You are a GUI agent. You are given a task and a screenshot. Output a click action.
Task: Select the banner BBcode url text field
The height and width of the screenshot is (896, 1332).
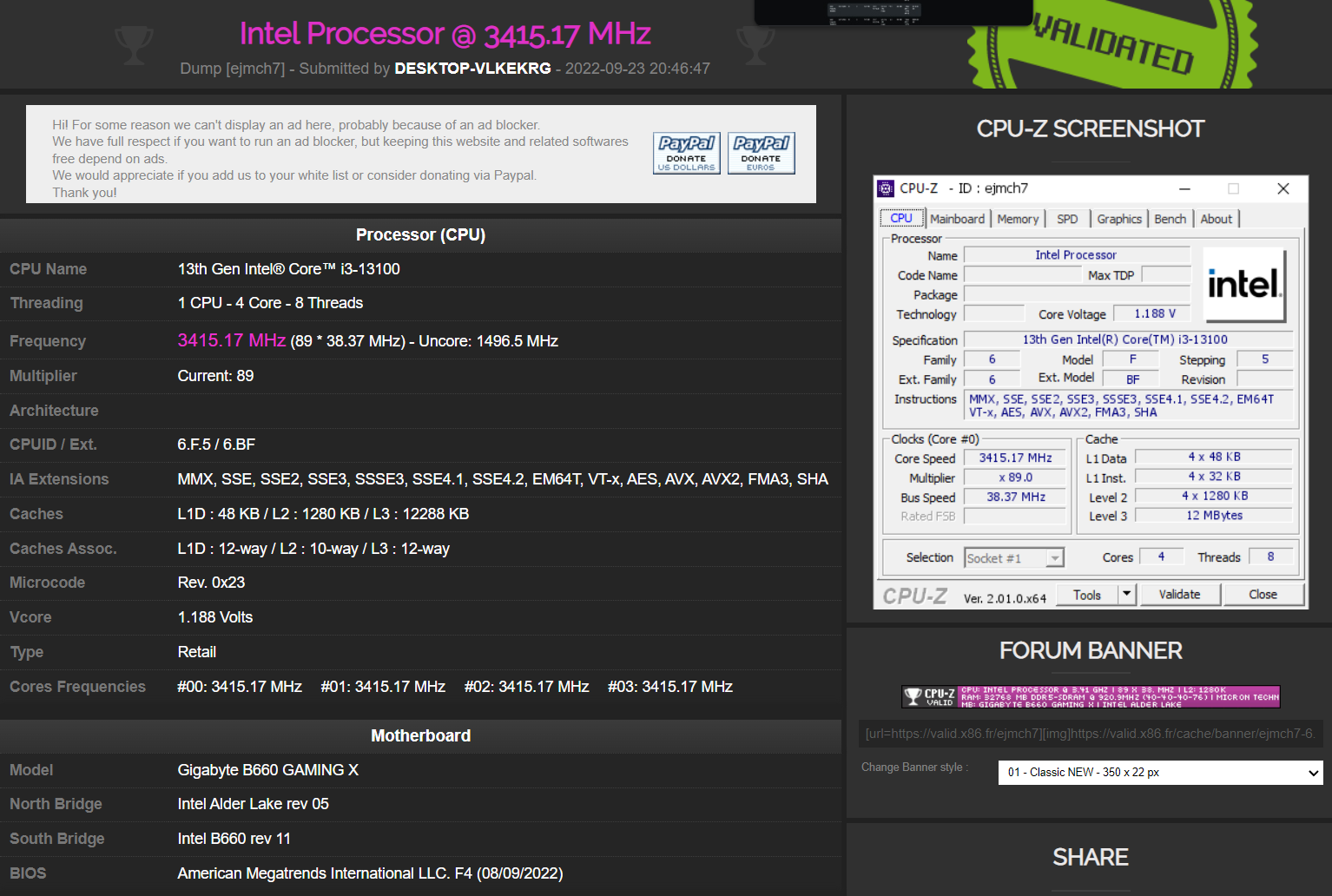[x=1091, y=733]
